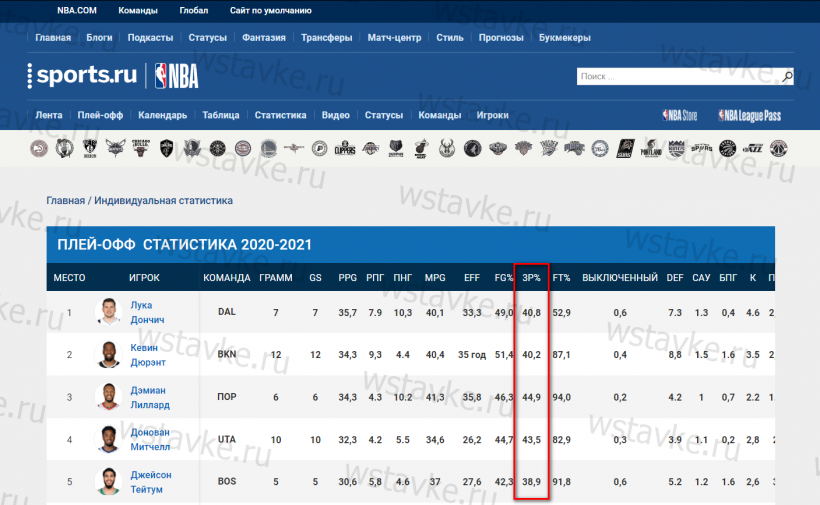
Task: Open the Clippers team logo
Action: point(345,149)
